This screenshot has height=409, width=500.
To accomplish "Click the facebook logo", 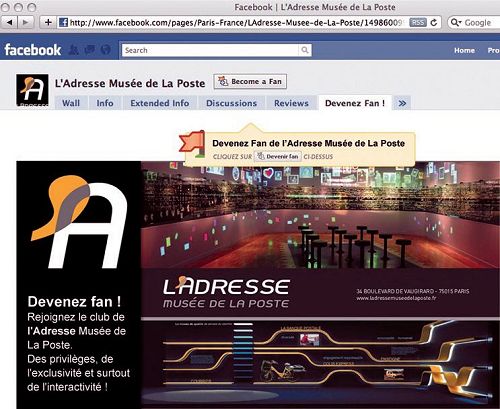I will pyautogui.click(x=33, y=50).
